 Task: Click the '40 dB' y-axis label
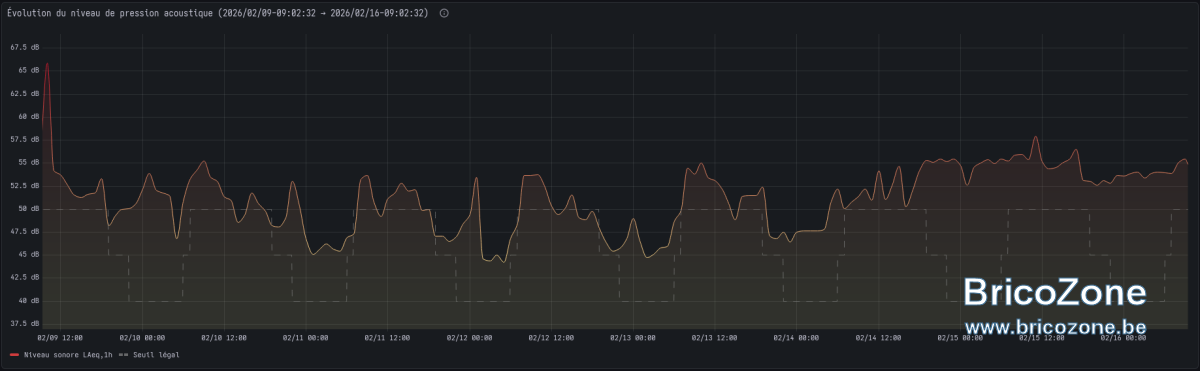[x=28, y=300]
